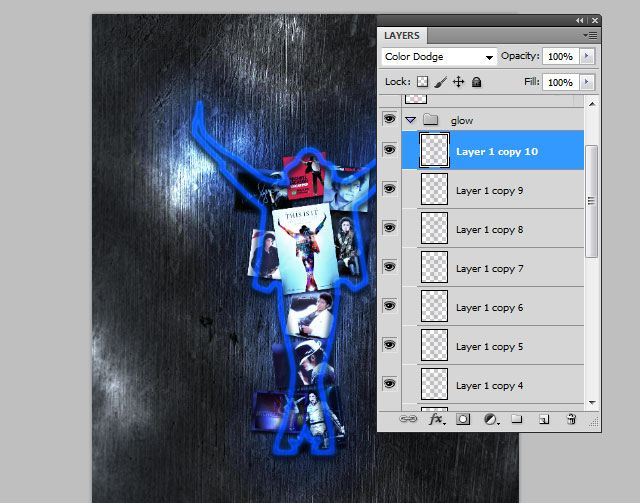Screen dimensions: 640x503
Task: Select the Layer 1 copy 8 thumbnail
Action: [x=434, y=228]
